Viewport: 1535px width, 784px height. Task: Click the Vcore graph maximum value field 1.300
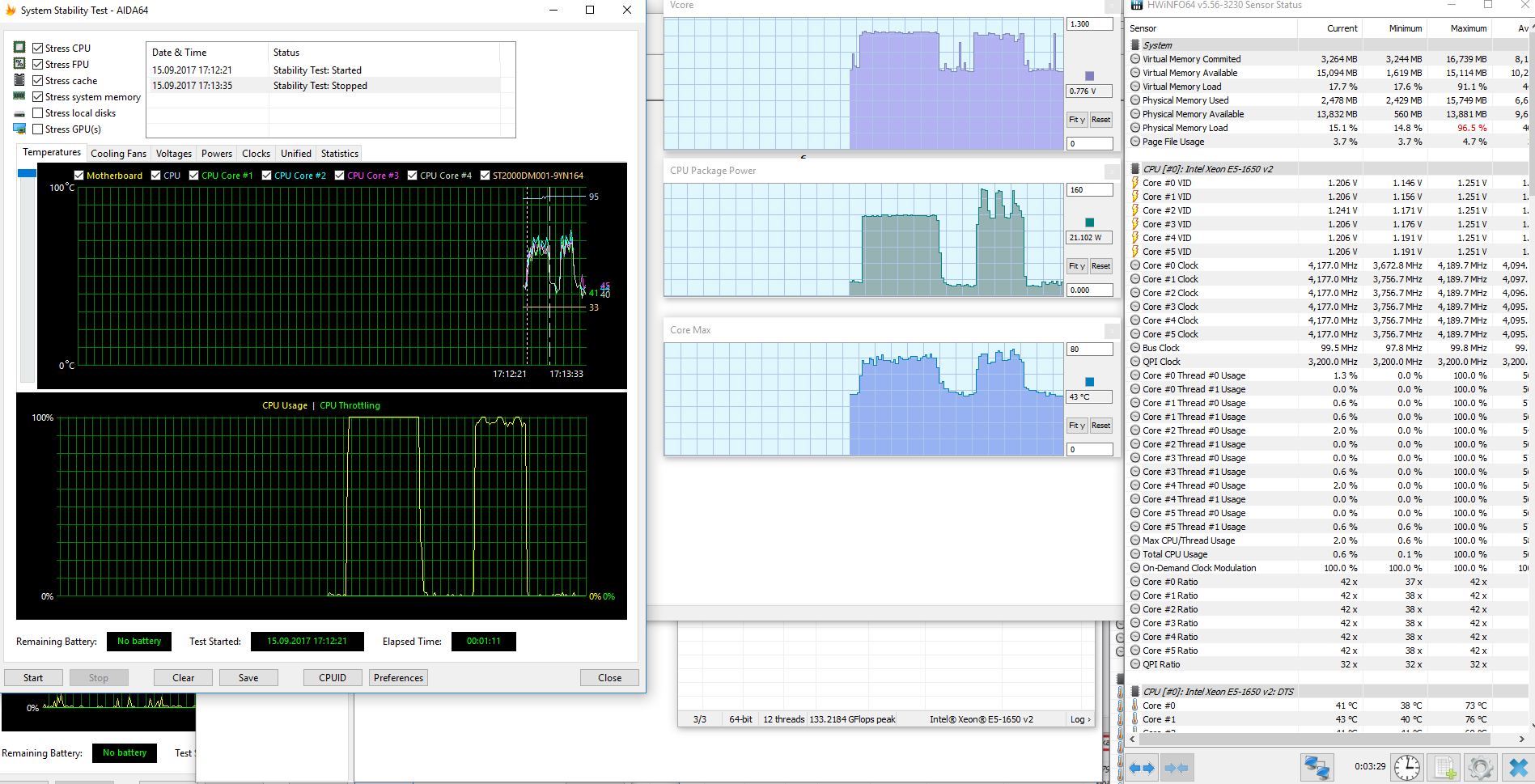[1090, 24]
